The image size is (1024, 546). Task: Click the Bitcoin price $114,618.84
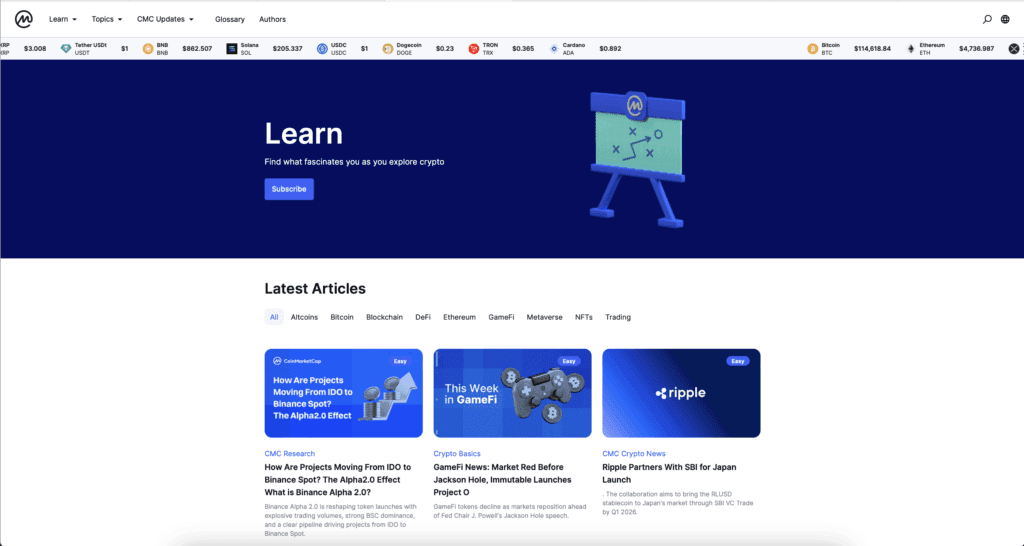coord(872,48)
